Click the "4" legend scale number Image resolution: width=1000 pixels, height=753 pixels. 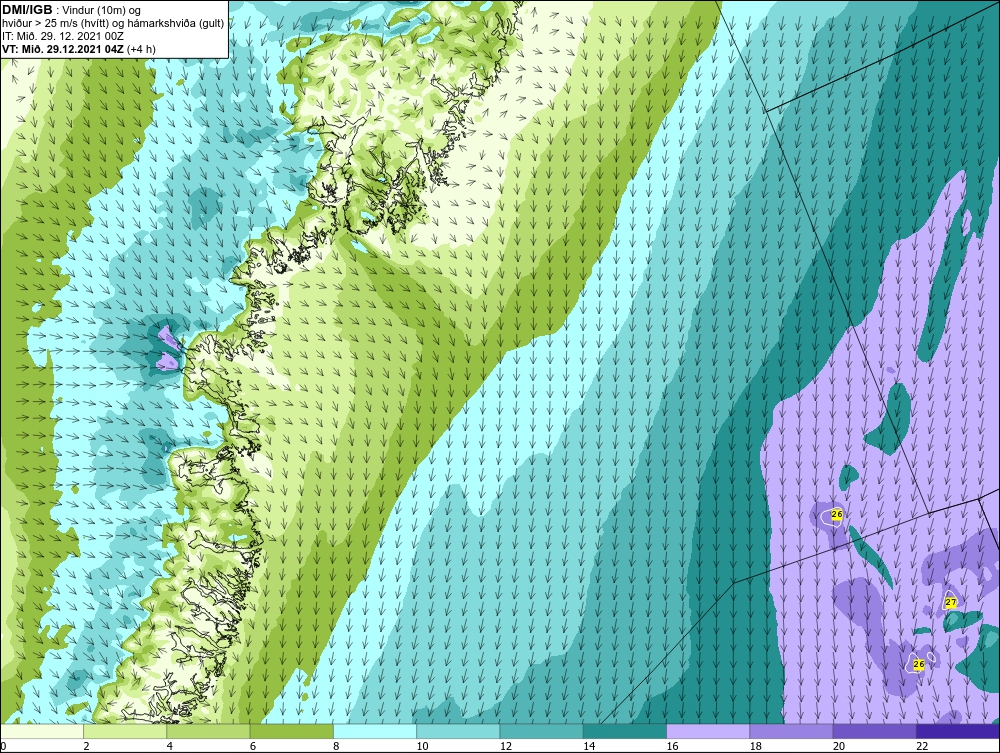pos(170,747)
